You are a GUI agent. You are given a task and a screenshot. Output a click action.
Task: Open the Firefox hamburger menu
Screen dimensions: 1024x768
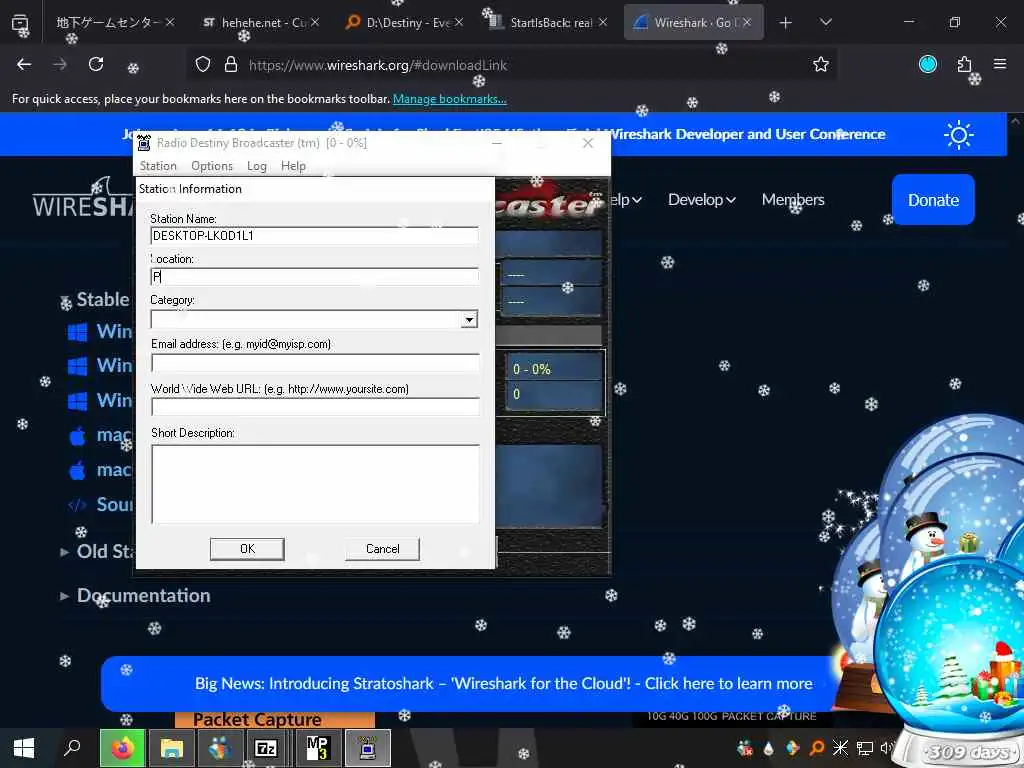pyautogui.click(x=1000, y=64)
